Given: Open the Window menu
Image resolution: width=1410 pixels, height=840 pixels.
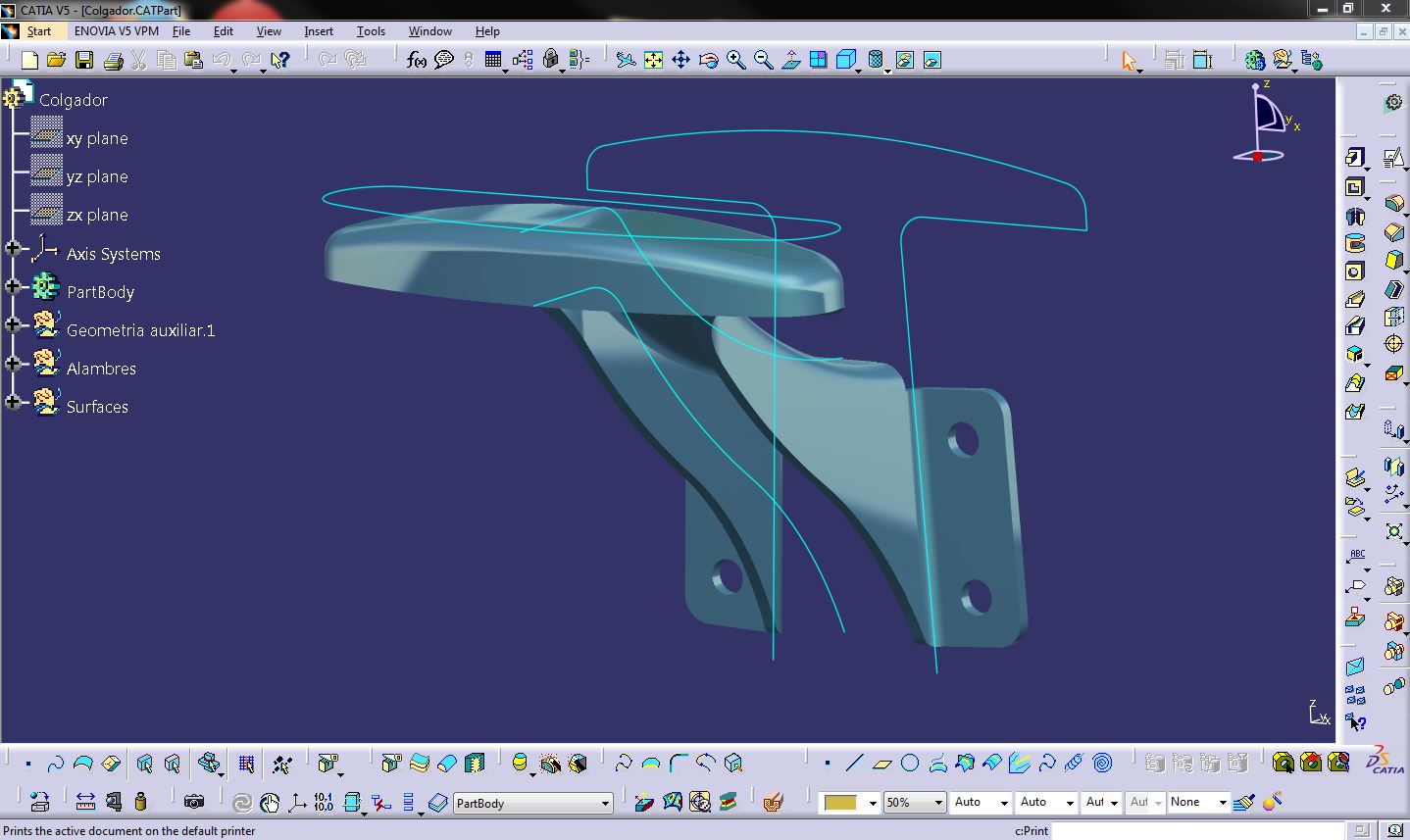Looking at the screenshot, I should coord(430,30).
